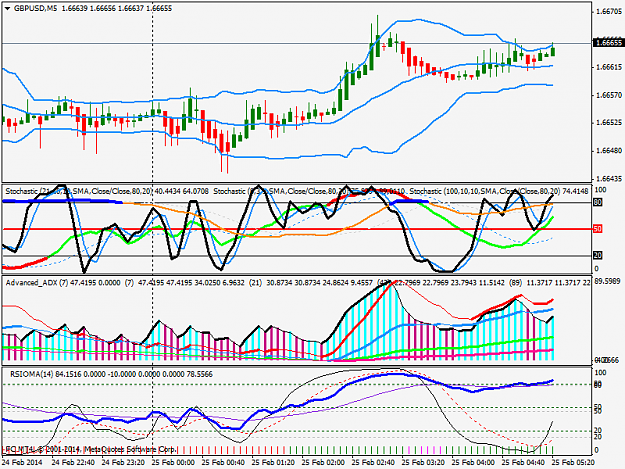
Task: Select the 25 Feb 03:20 time label
Action: [423, 463]
